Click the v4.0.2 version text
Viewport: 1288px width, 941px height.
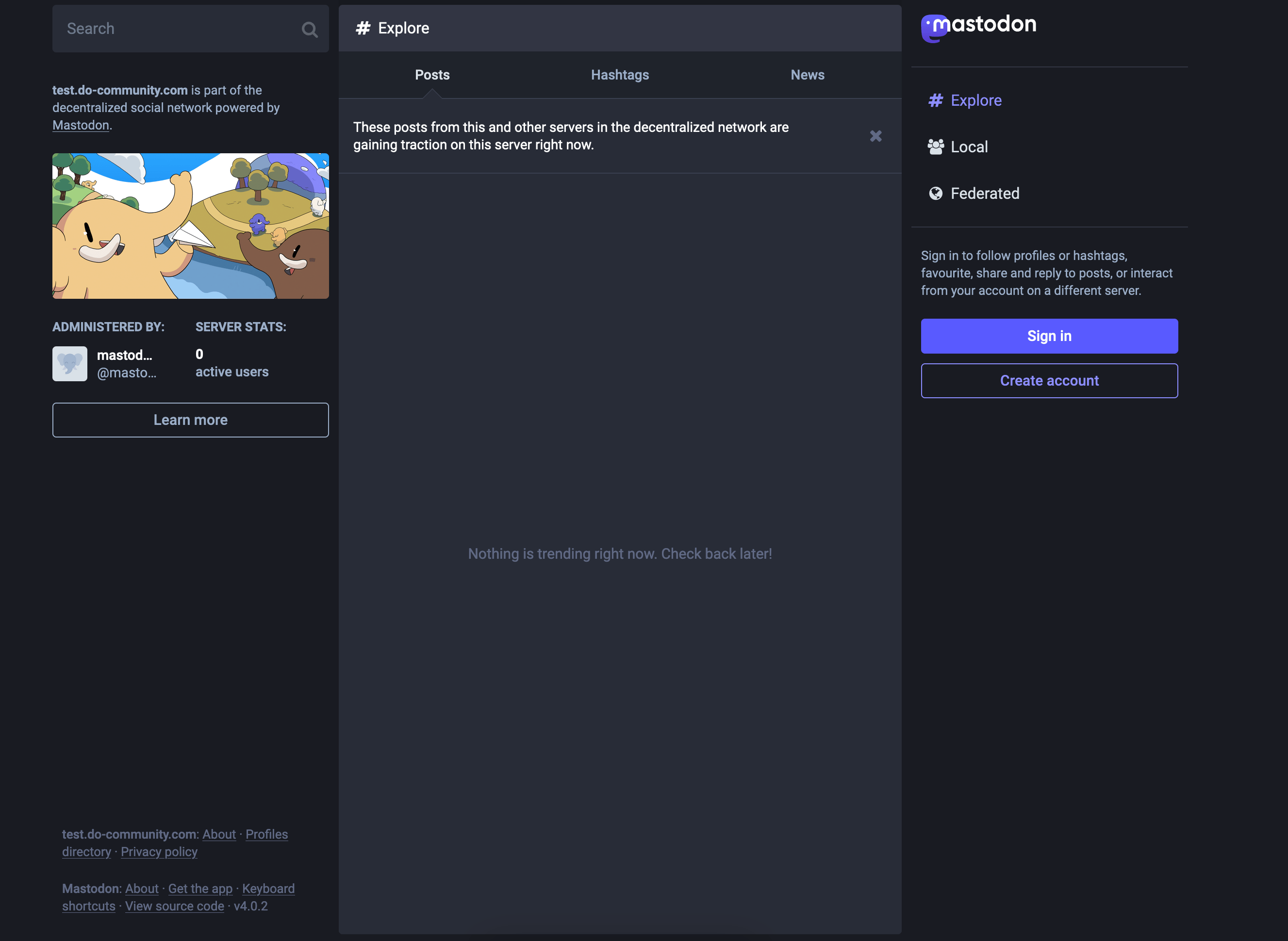click(251, 906)
